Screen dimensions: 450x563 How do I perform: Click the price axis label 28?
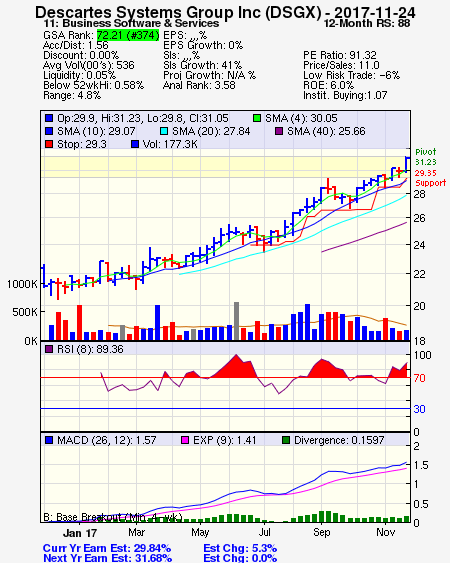pos(419,194)
